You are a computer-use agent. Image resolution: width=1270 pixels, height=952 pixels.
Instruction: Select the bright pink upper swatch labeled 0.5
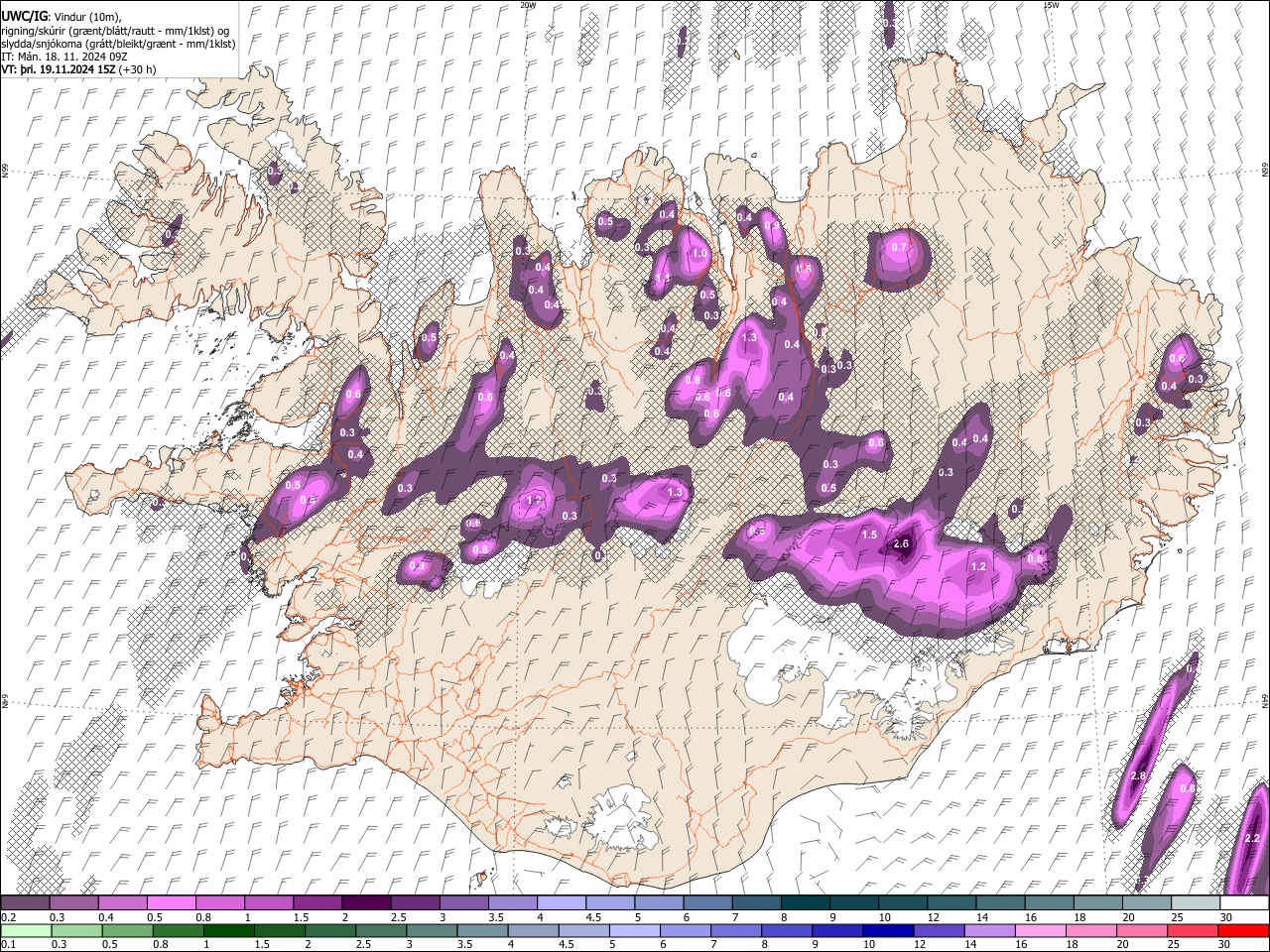[x=171, y=903]
